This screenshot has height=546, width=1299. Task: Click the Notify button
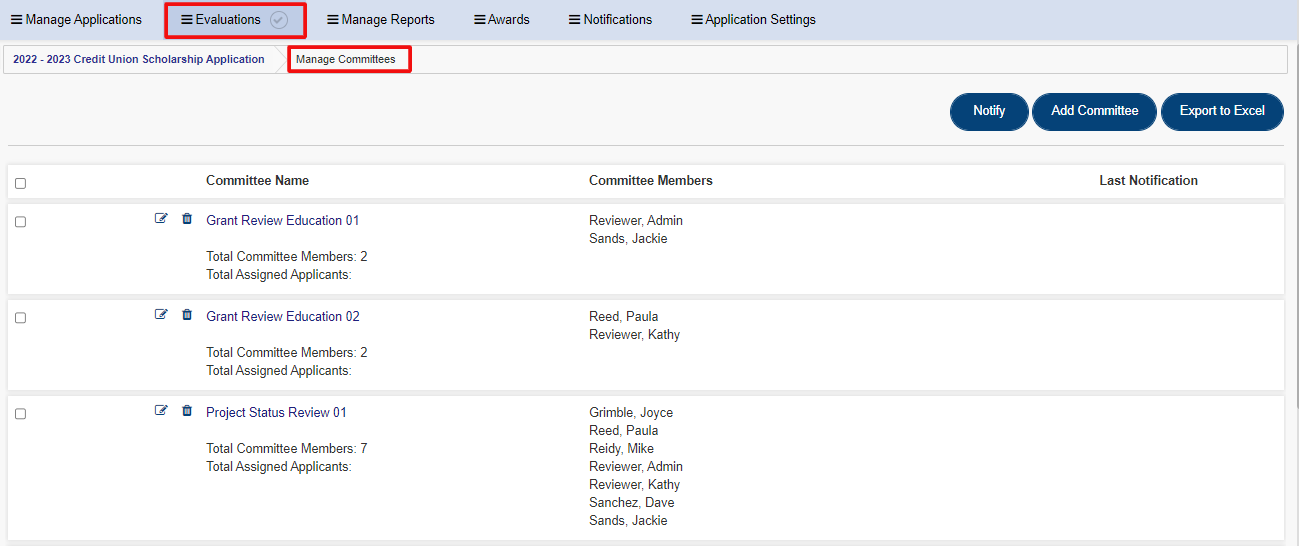989,111
